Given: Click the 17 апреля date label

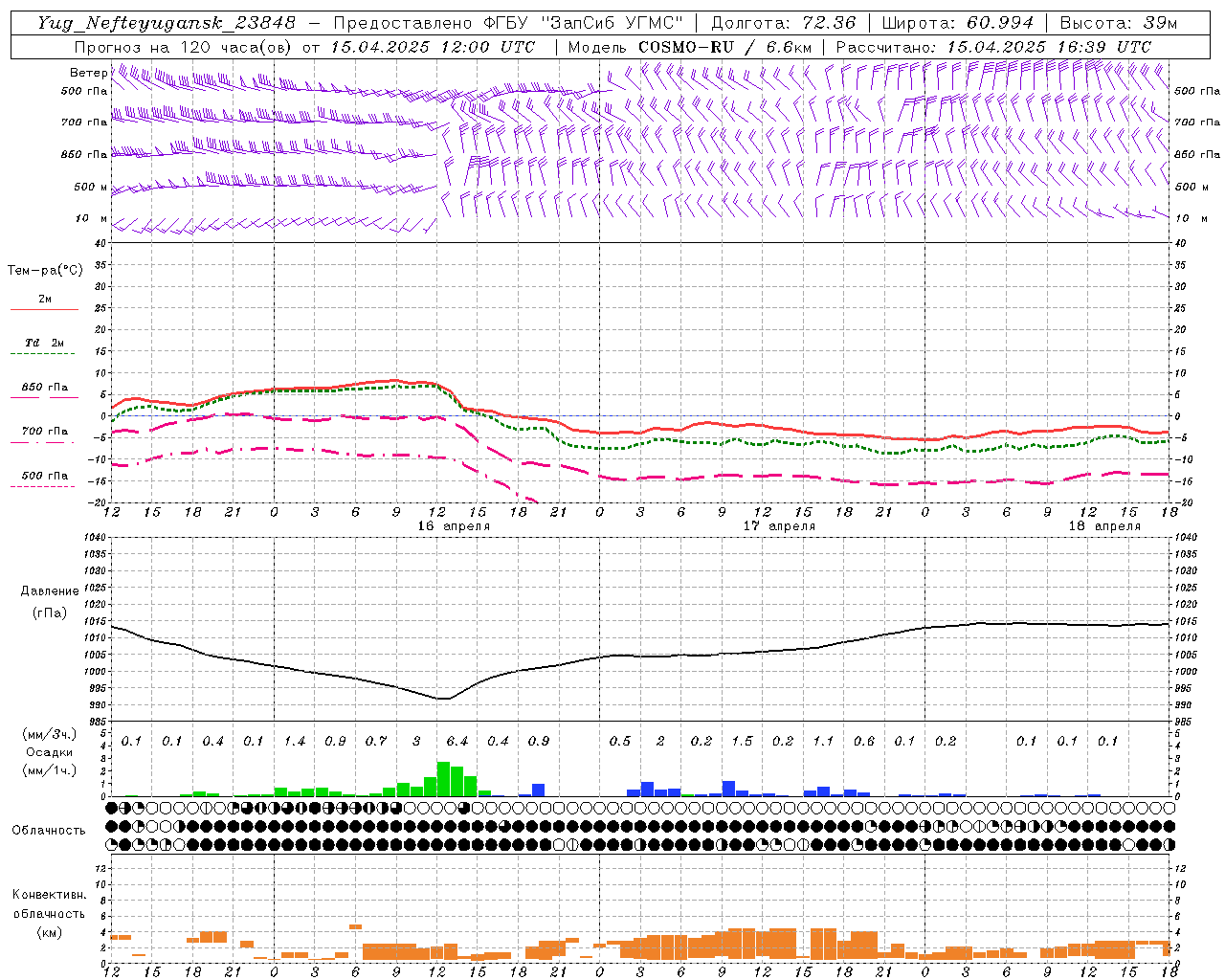Looking at the screenshot, I should pyautogui.click(x=779, y=526).
